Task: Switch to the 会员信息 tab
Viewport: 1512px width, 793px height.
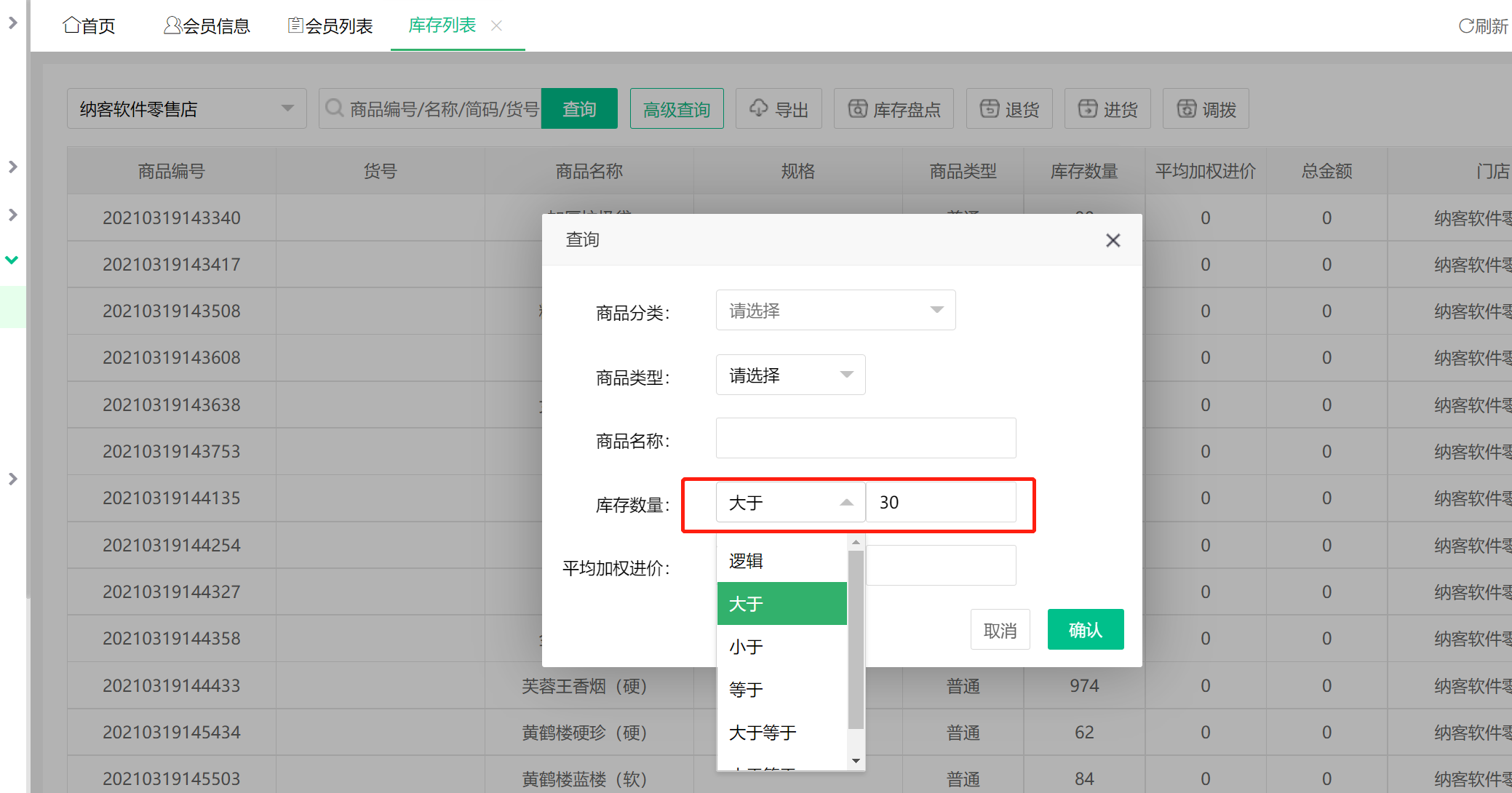Action: [x=207, y=25]
